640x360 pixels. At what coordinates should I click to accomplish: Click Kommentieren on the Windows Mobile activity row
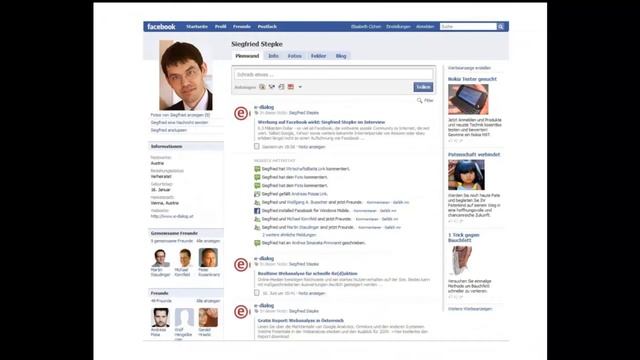coord(365,211)
